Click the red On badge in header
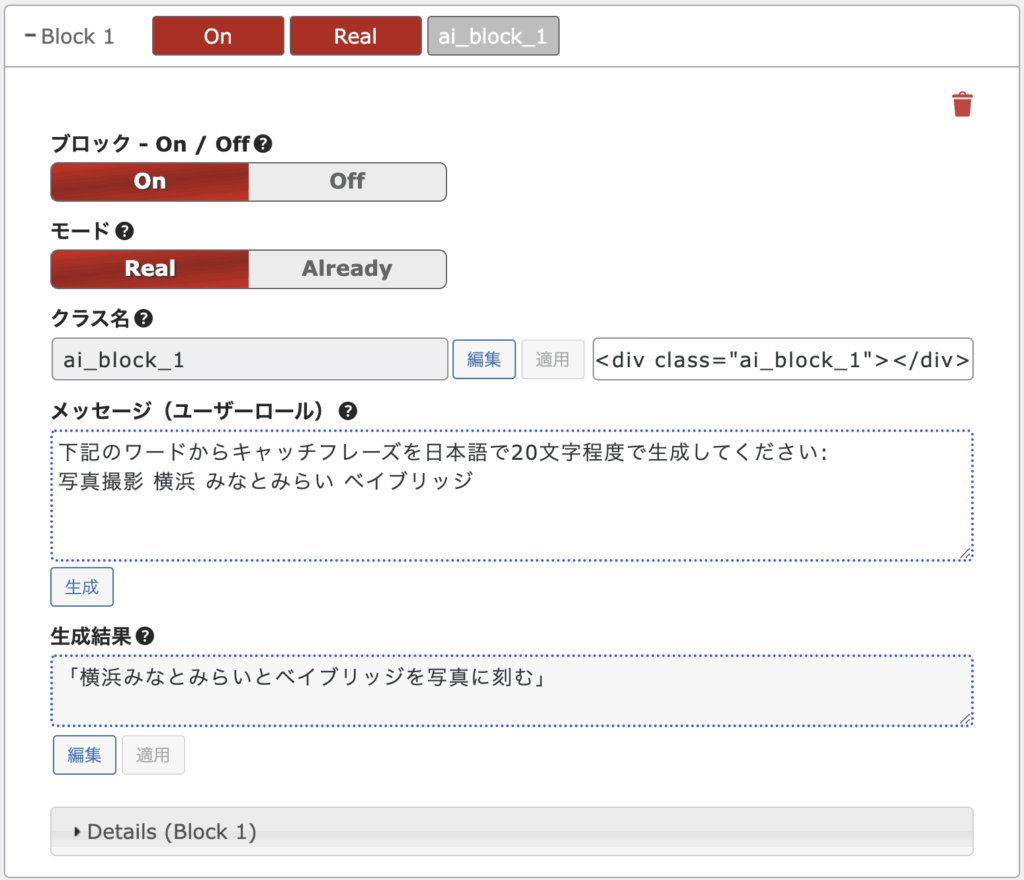 (x=218, y=36)
